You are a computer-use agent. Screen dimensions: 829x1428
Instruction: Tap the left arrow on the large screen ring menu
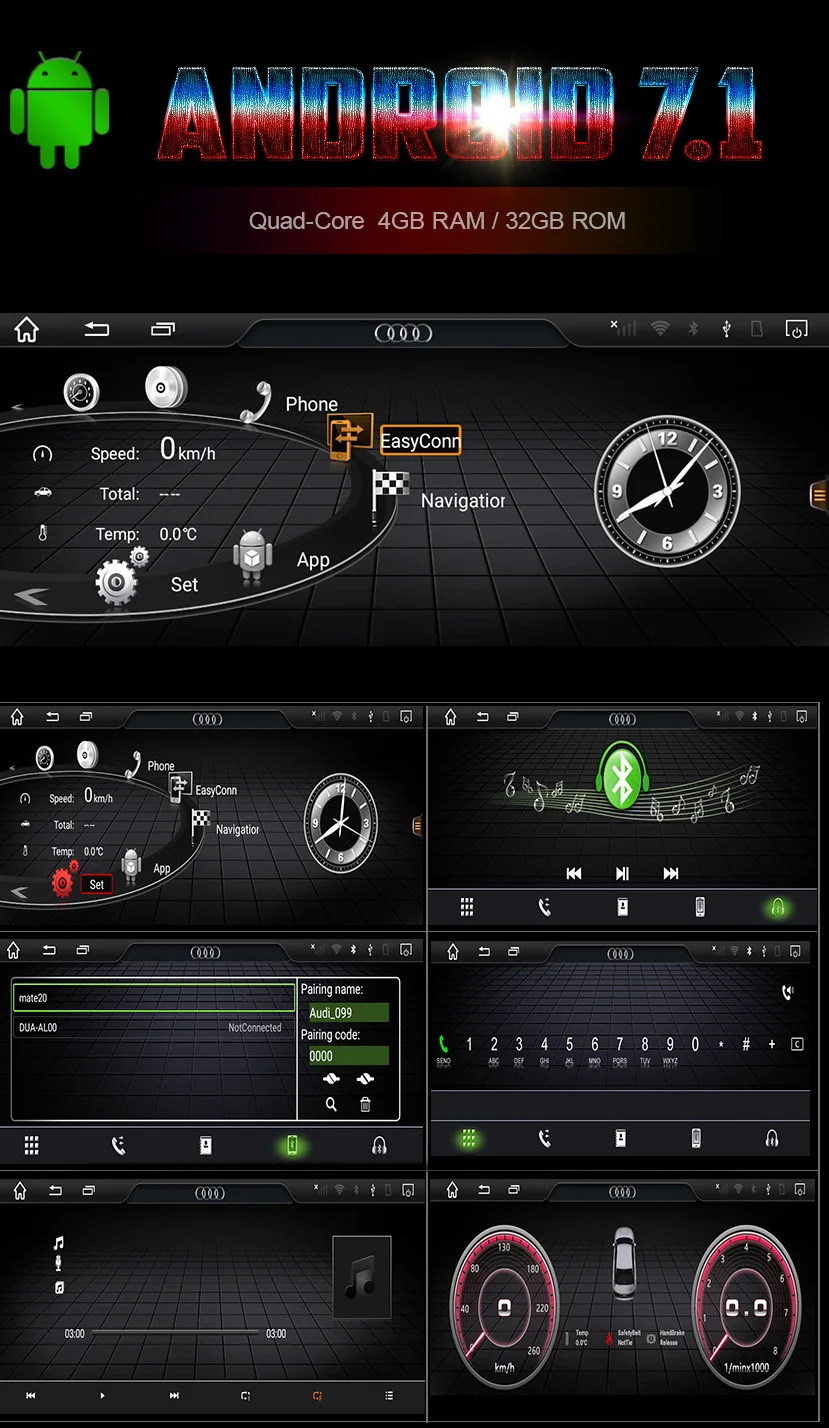(x=30, y=596)
